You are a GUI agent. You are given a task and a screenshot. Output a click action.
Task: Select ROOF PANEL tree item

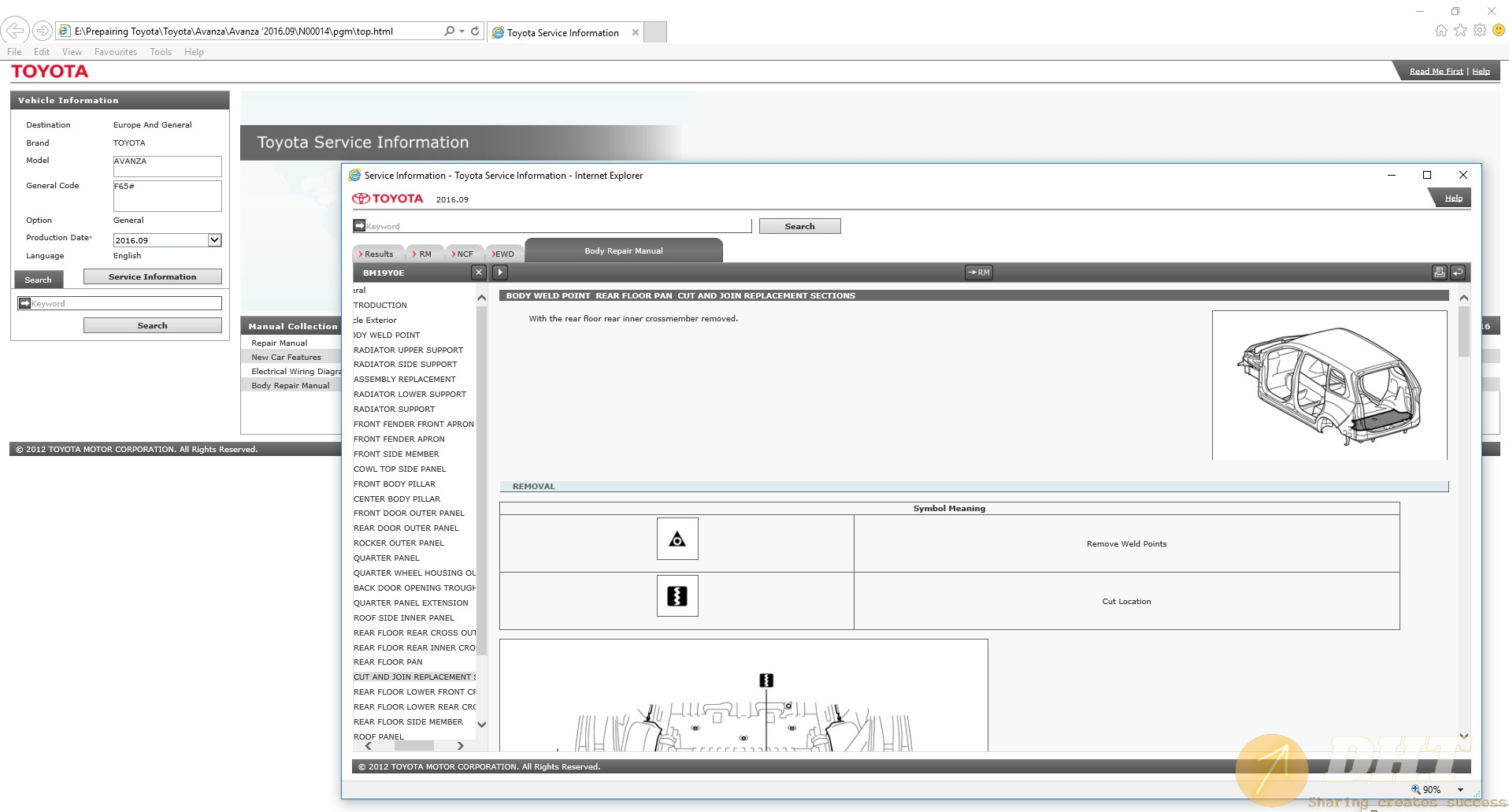[x=378, y=736]
